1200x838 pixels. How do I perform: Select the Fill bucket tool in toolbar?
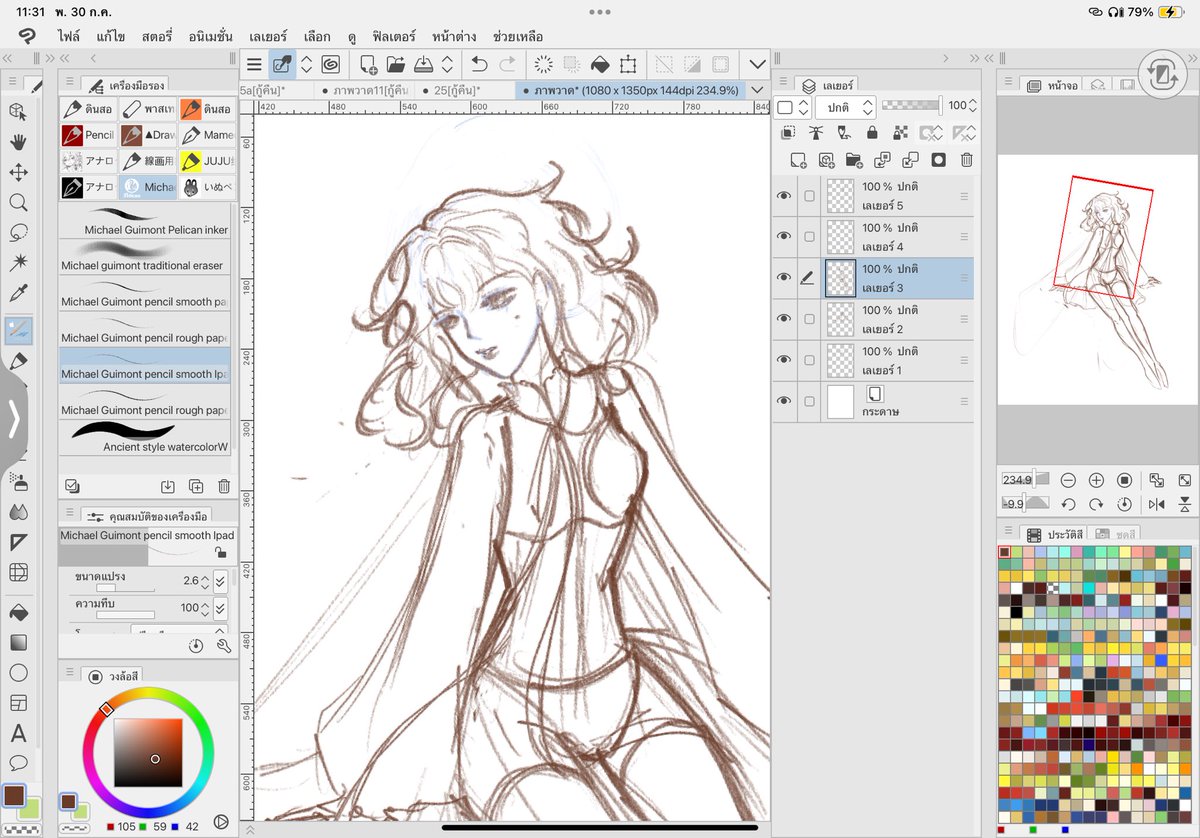coord(18,611)
